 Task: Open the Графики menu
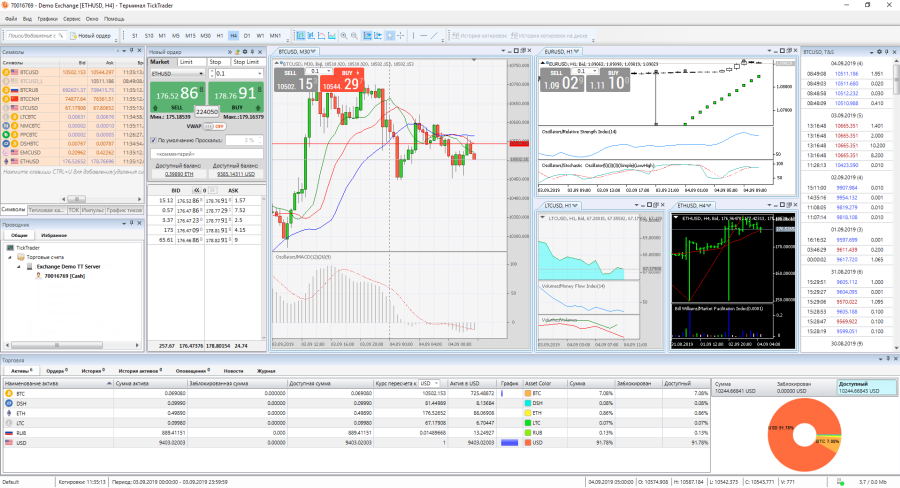48,19
